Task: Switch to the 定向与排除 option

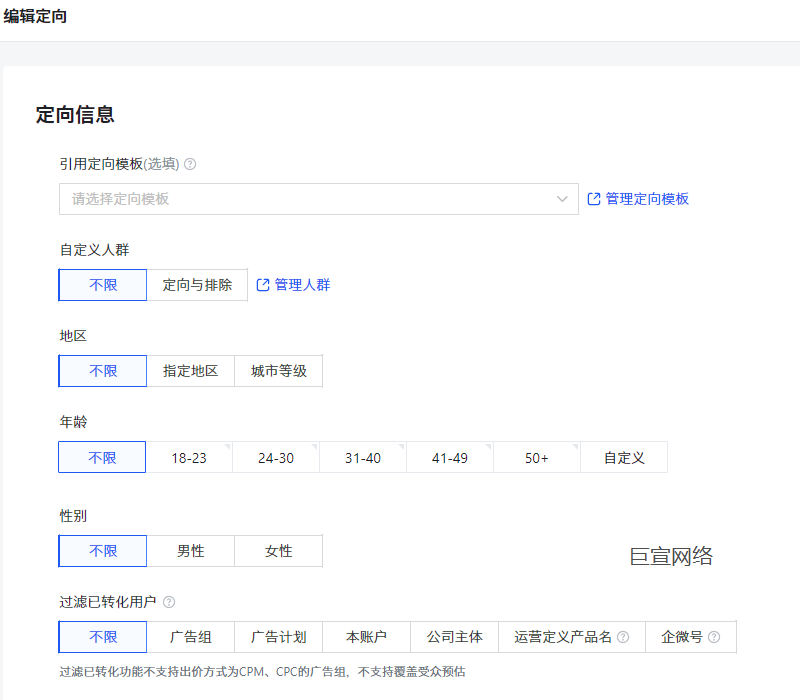Action: point(198,284)
